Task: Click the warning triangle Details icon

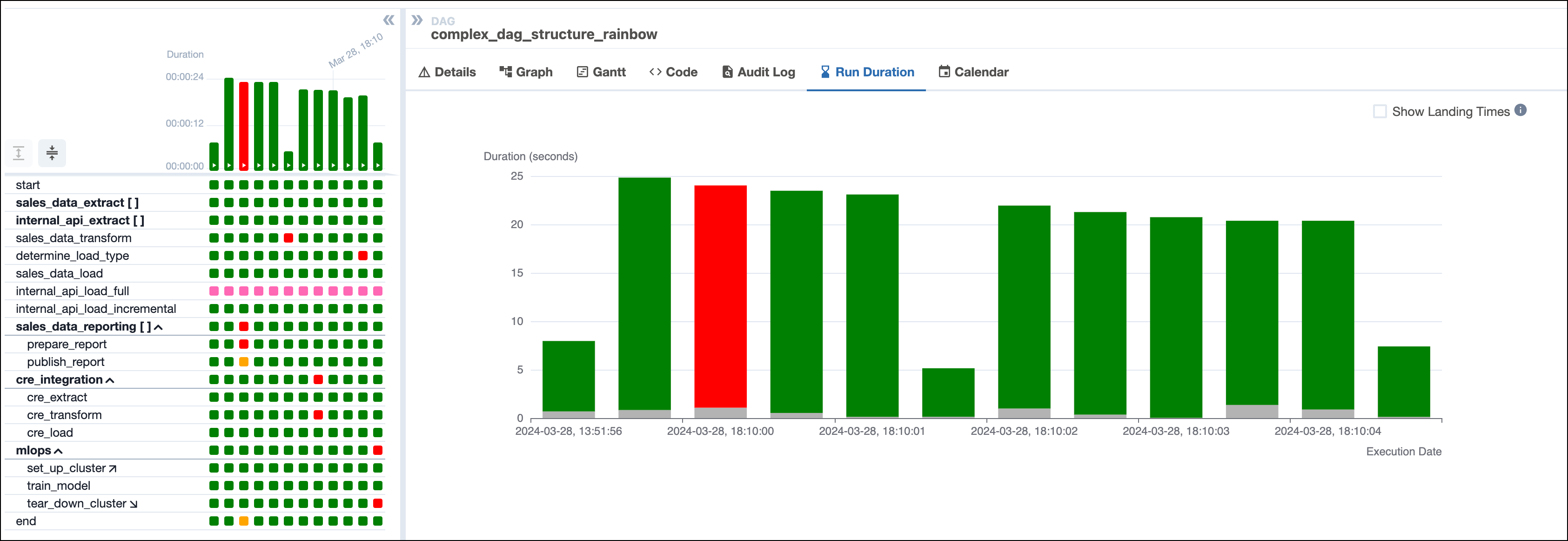Action: [x=425, y=72]
